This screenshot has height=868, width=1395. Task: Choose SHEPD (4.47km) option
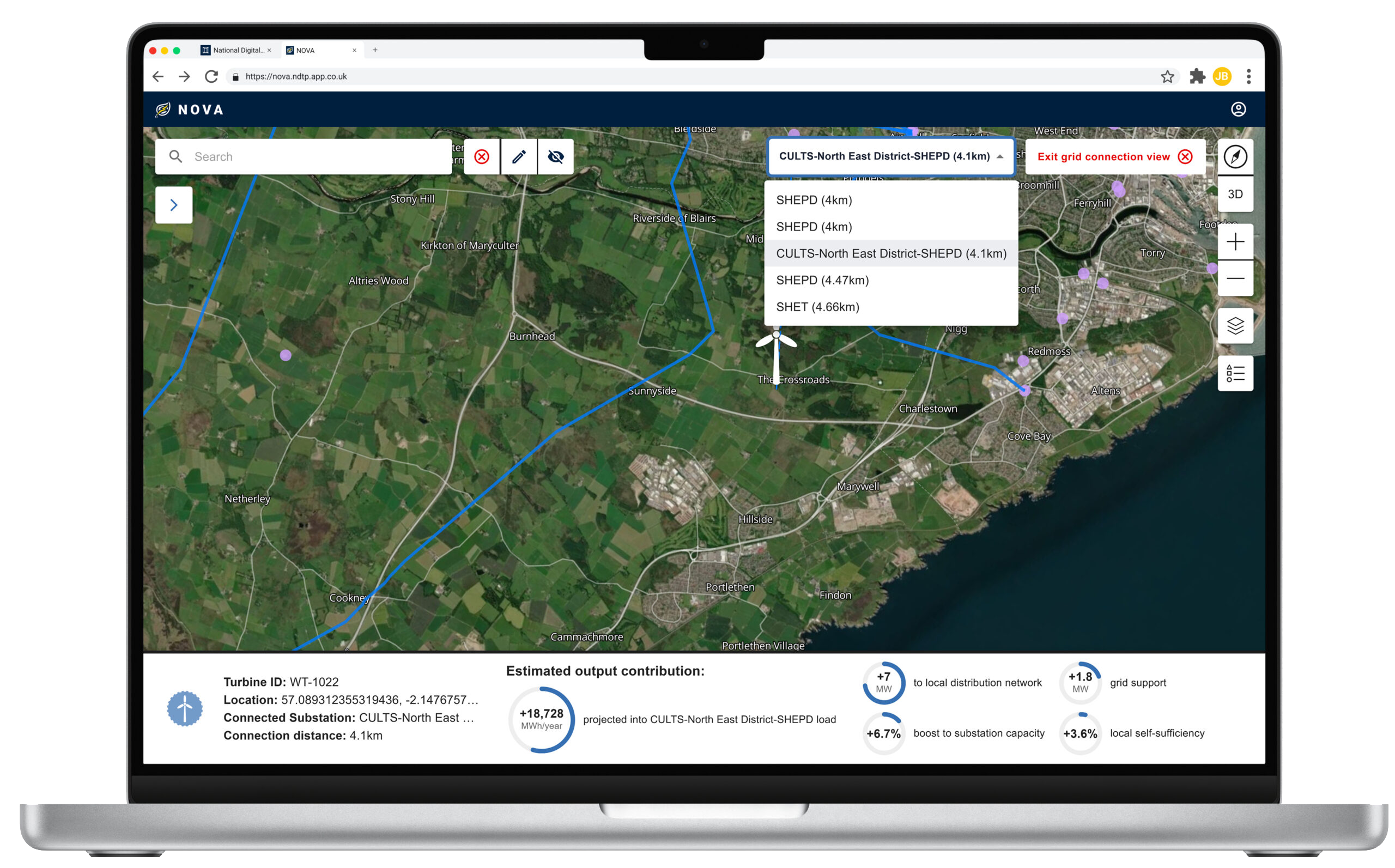click(822, 280)
